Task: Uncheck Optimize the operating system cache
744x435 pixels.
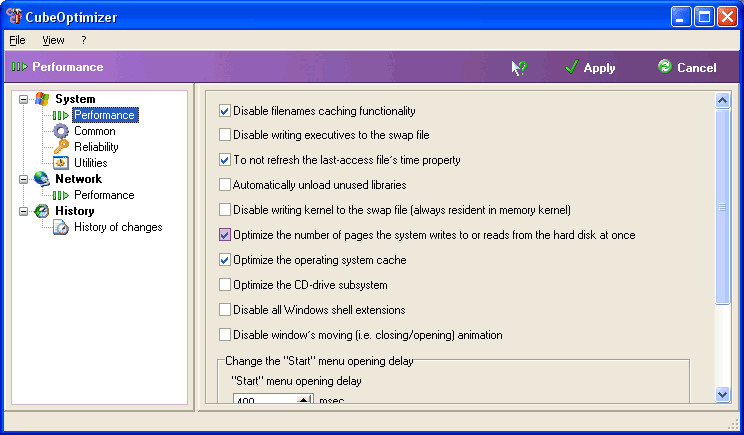Action: pos(225,260)
